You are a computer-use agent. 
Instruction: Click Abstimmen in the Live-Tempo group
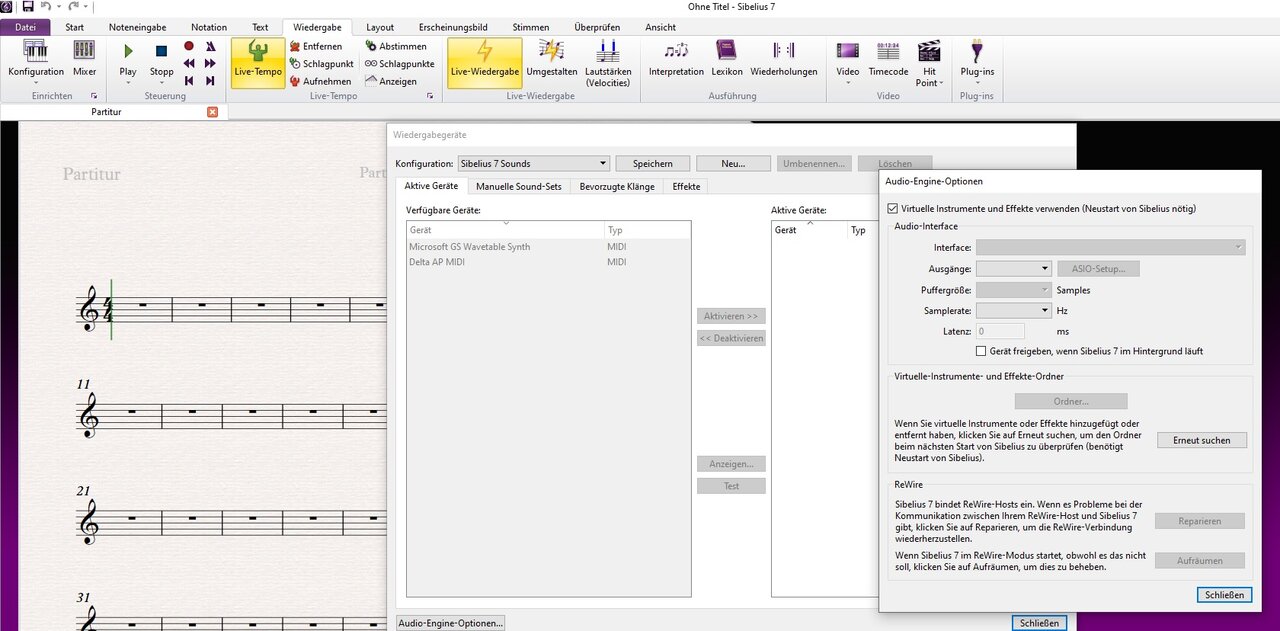tap(396, 46)
